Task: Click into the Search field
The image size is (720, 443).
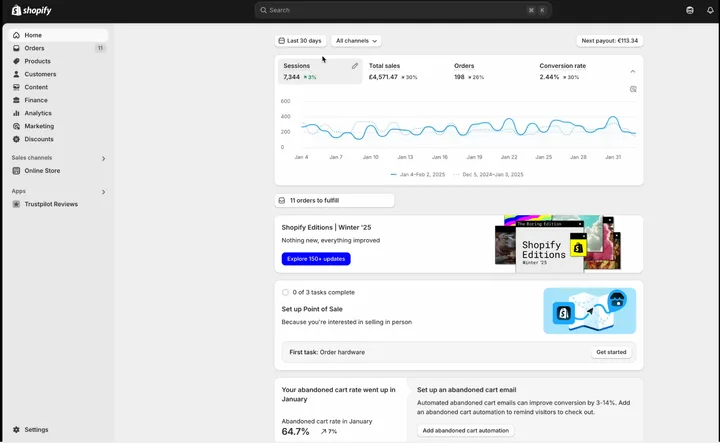Action: (403, 10)
